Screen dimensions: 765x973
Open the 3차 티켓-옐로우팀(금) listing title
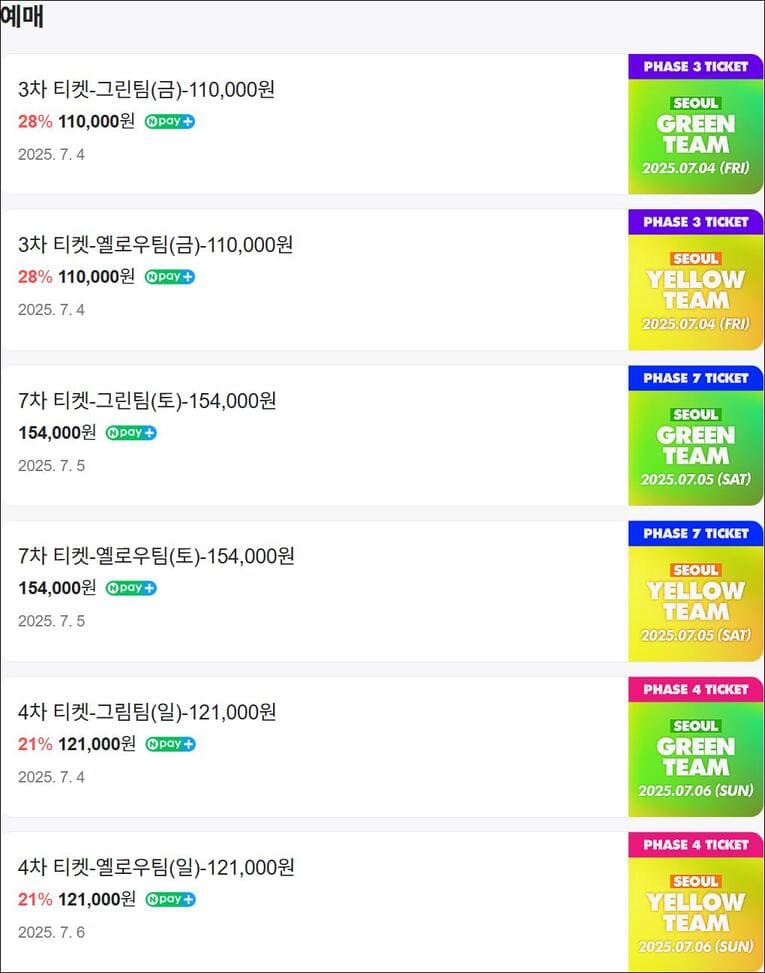click(155, 245)
